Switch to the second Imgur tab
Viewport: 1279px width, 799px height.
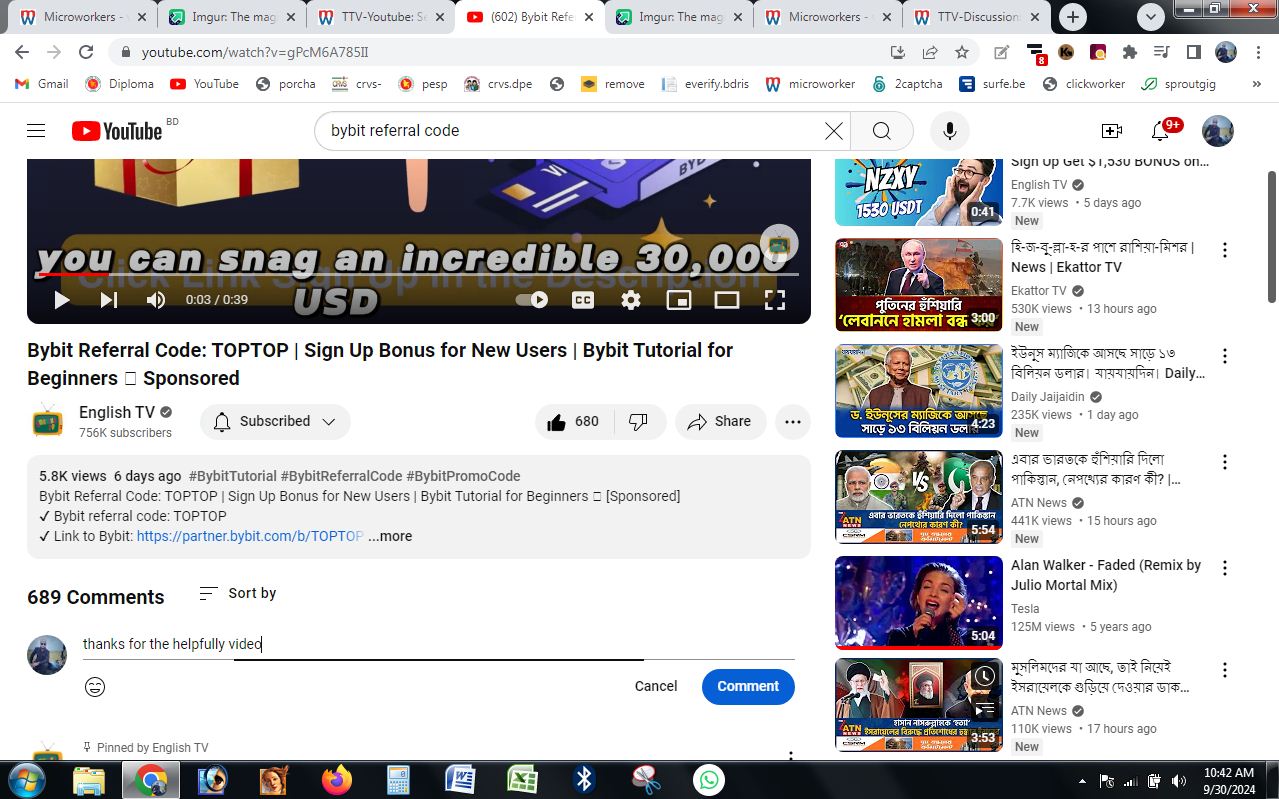[679, 17]
